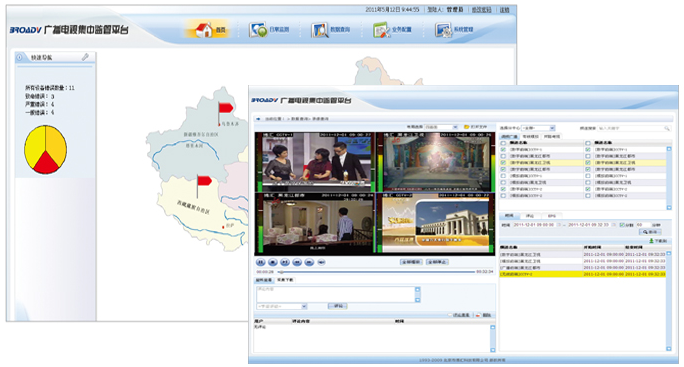Click the 修改密码 link in top bar
This screenshot has height=367, width=684.
(482, 10)
